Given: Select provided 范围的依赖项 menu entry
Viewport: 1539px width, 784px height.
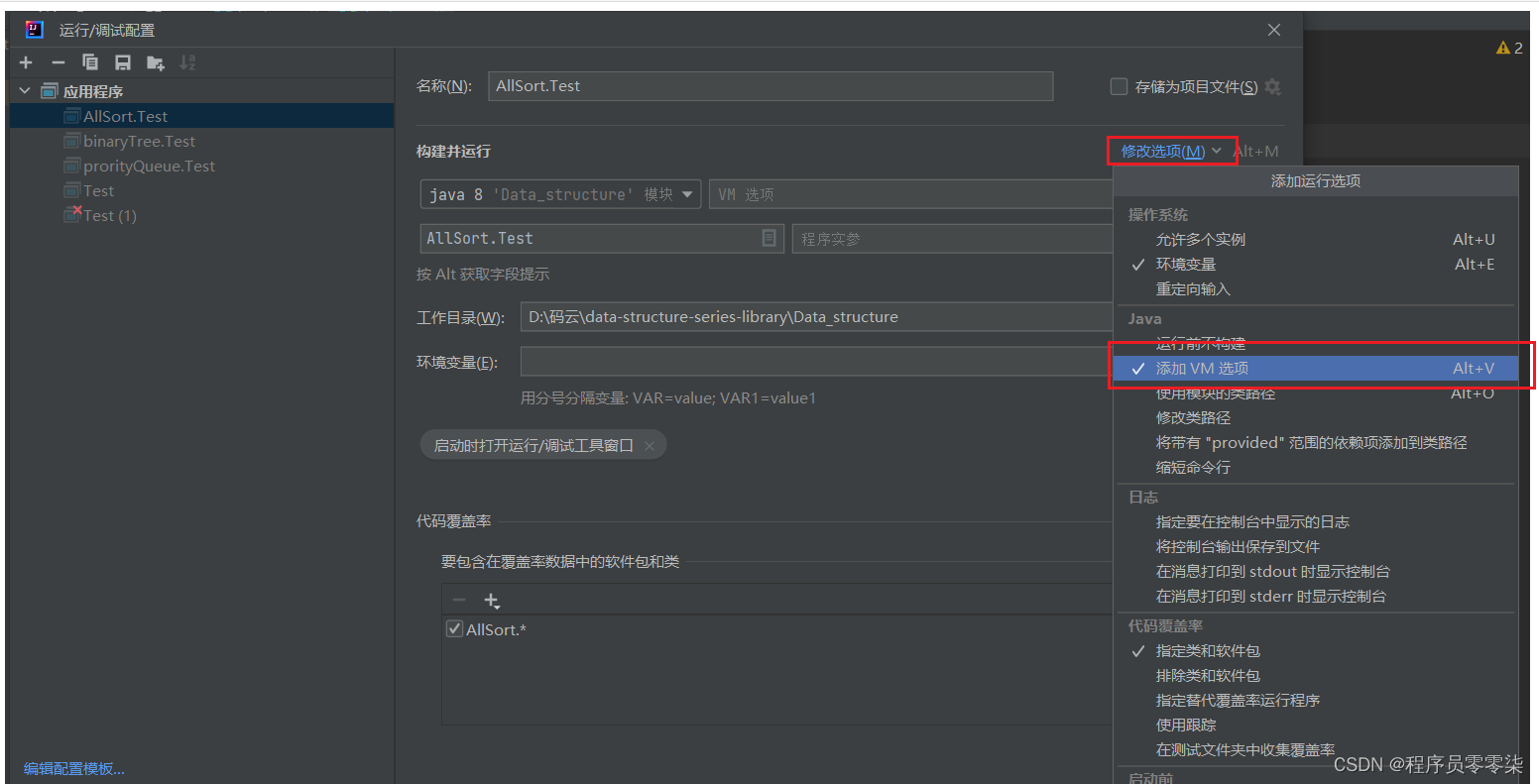Looking at the screenshot, I should (x=1316, y=443).
